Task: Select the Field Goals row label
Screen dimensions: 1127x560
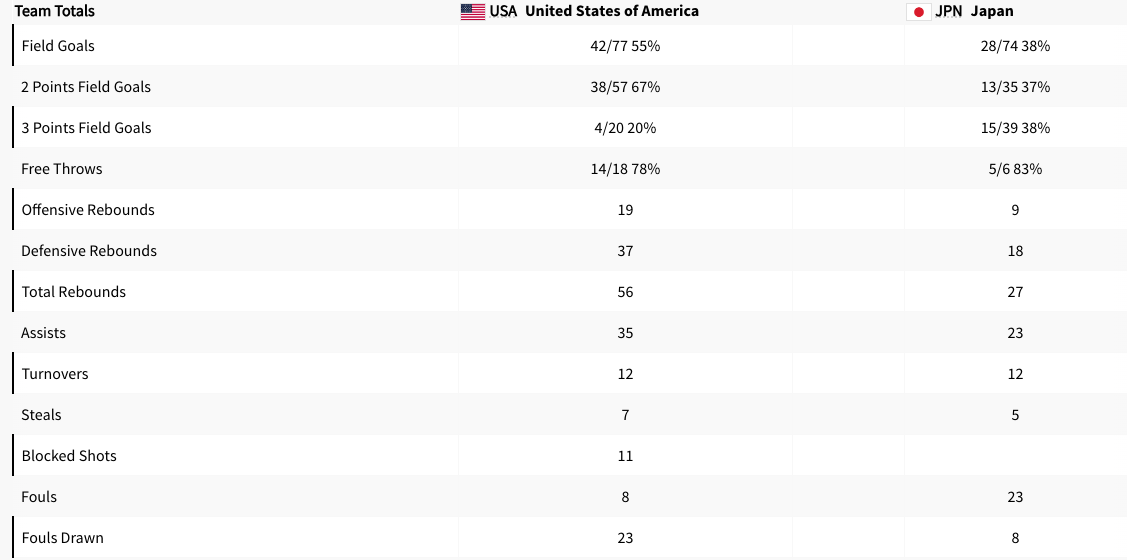Action: pyautogui.click(x=58, y=46)
